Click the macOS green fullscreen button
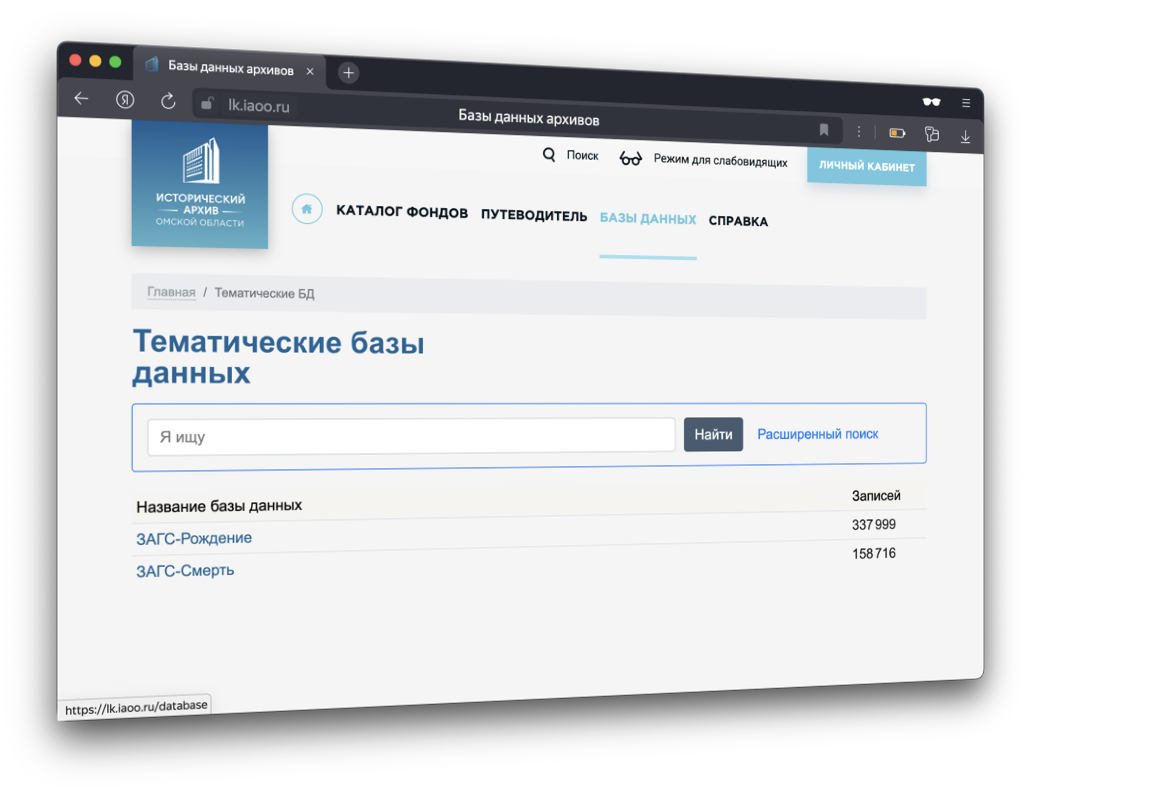 (115, 62)
